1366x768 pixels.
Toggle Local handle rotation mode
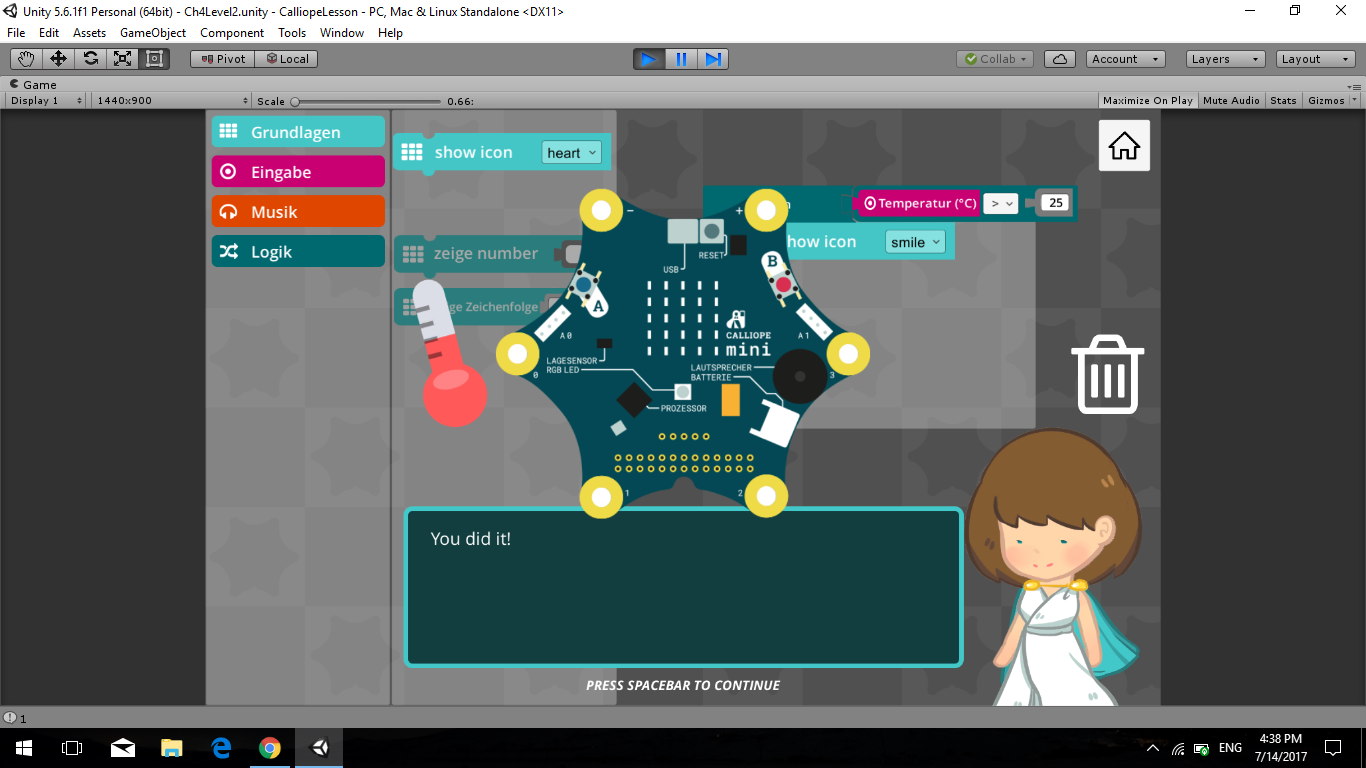(286, 59)
